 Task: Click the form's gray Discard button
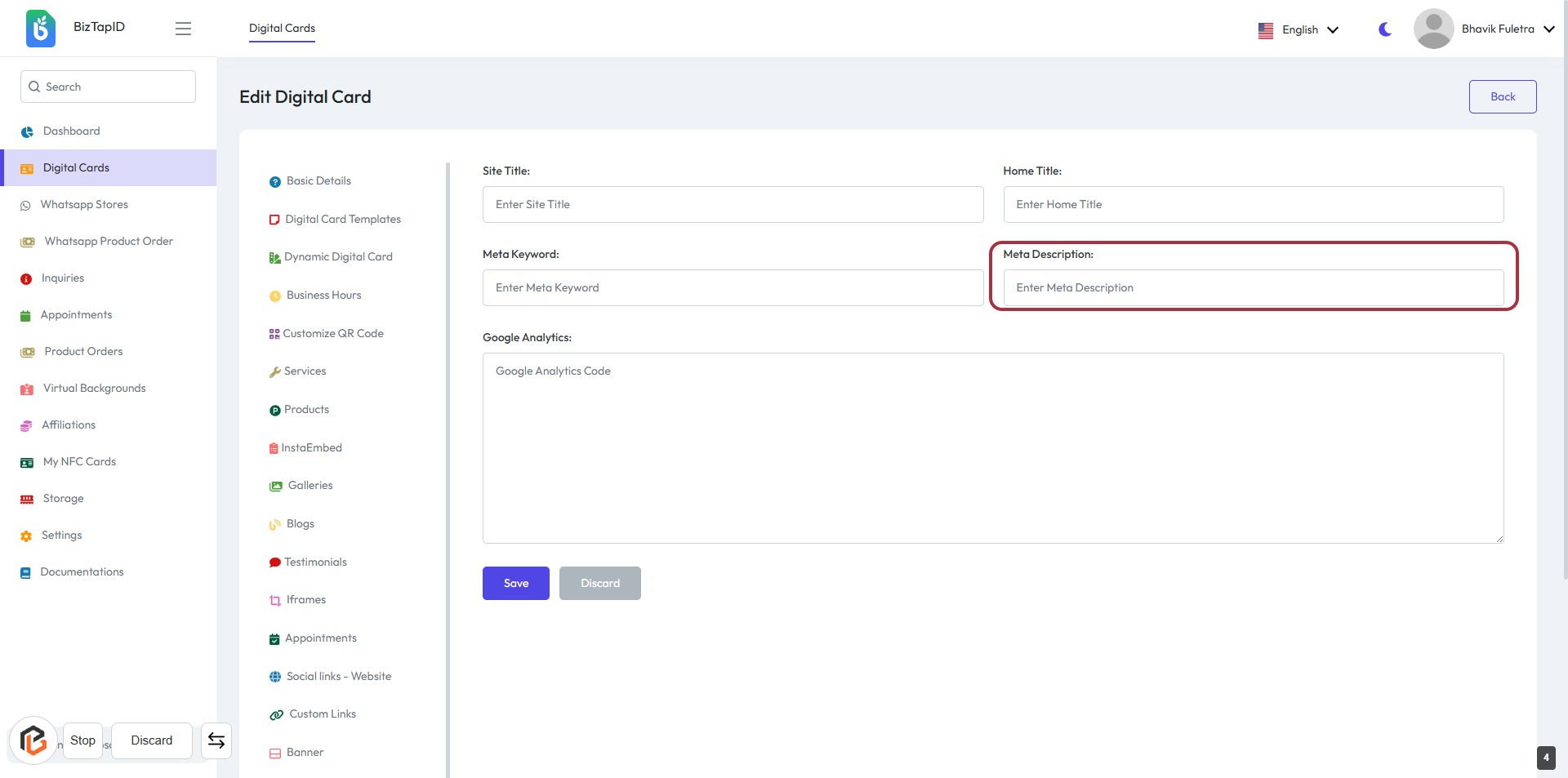coord(599,583)
